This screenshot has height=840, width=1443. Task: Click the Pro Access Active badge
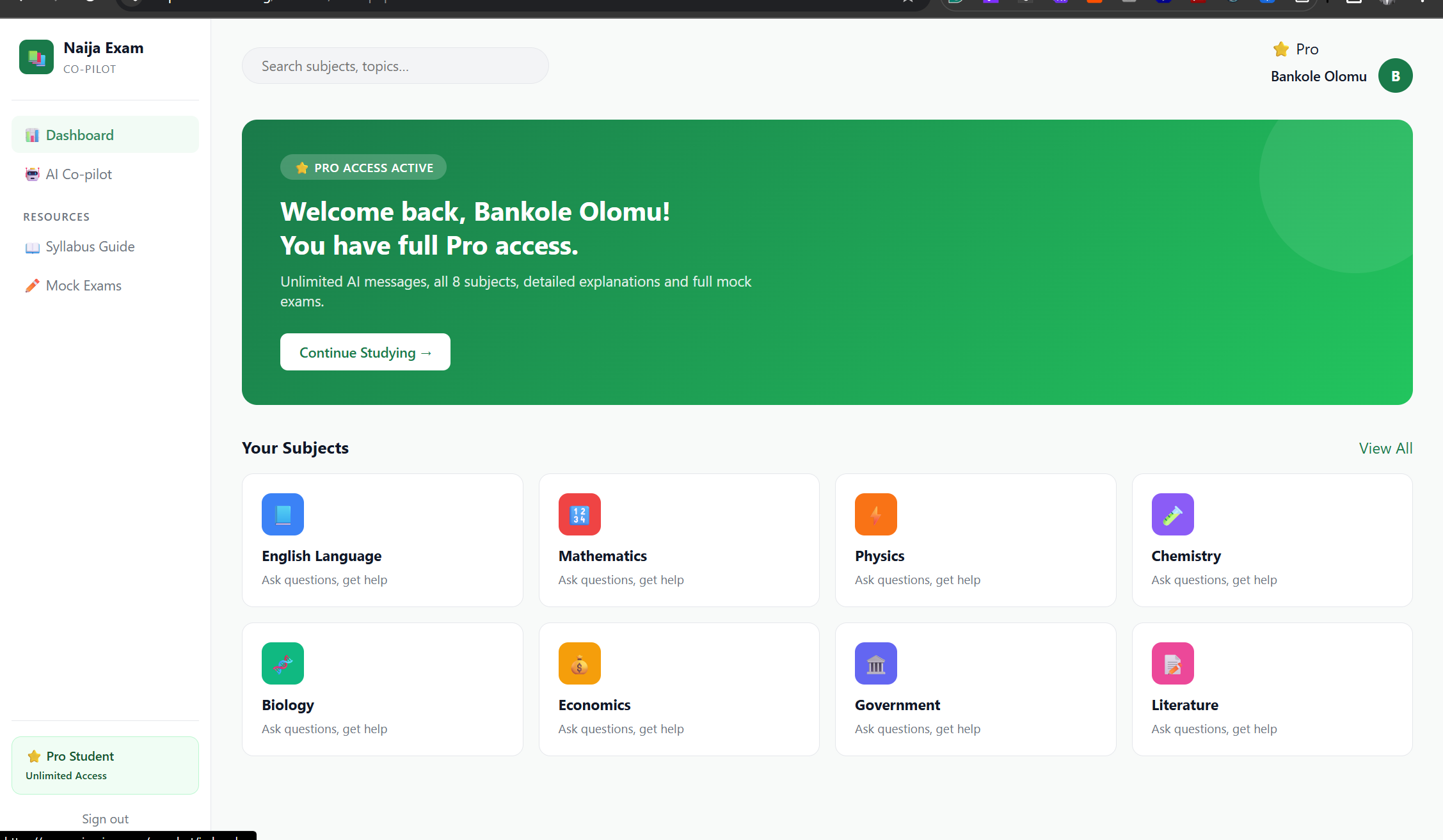363,168
